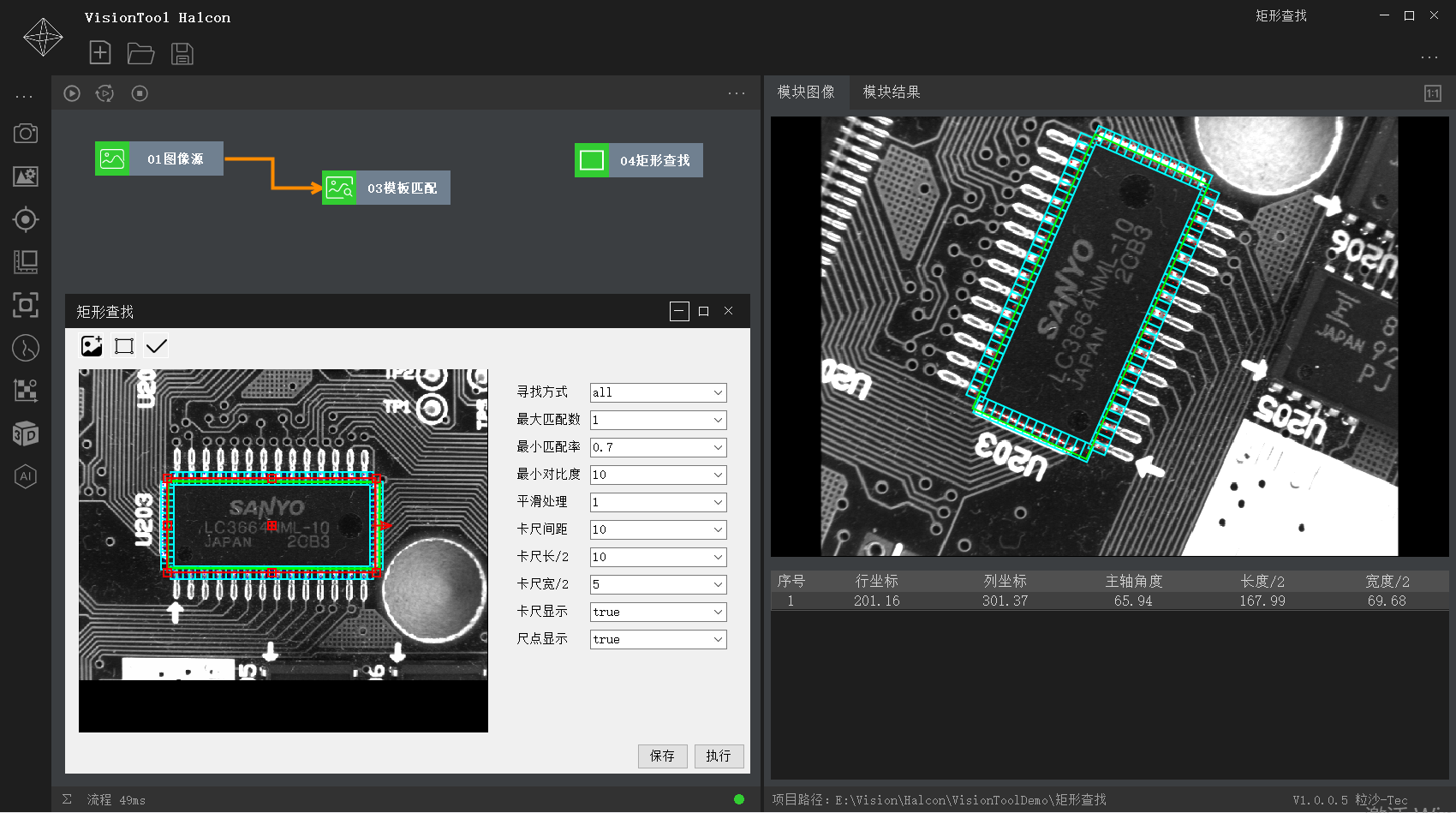Switch to 模块图像 tab

806,92
